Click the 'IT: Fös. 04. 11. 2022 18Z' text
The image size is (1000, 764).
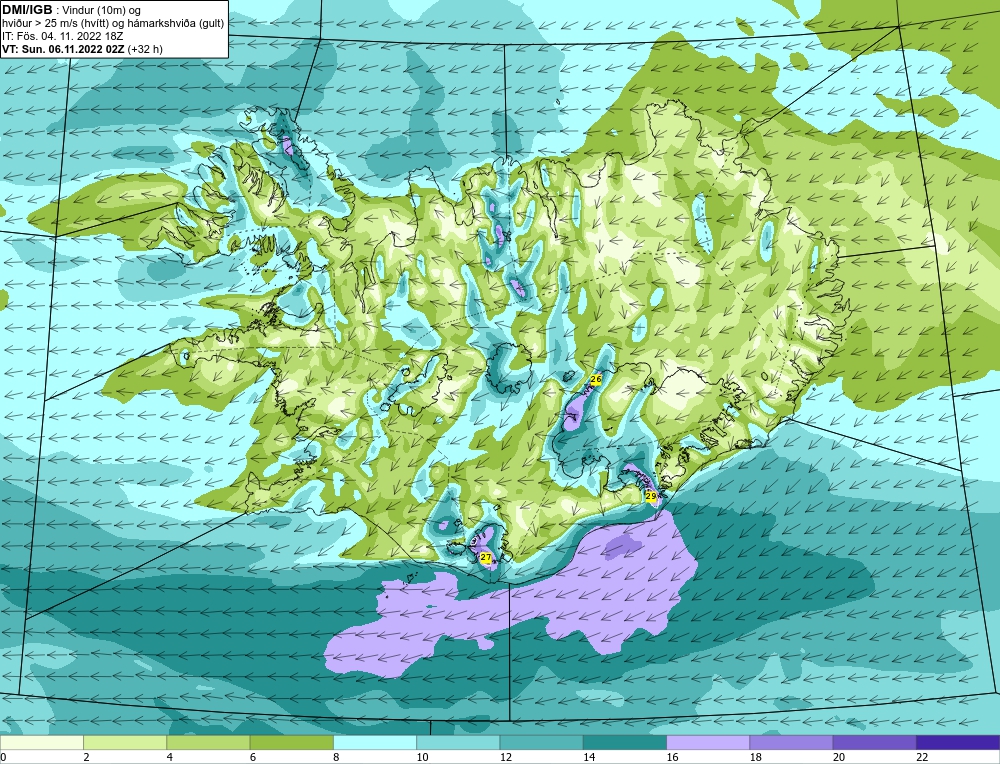click(62, 36)
